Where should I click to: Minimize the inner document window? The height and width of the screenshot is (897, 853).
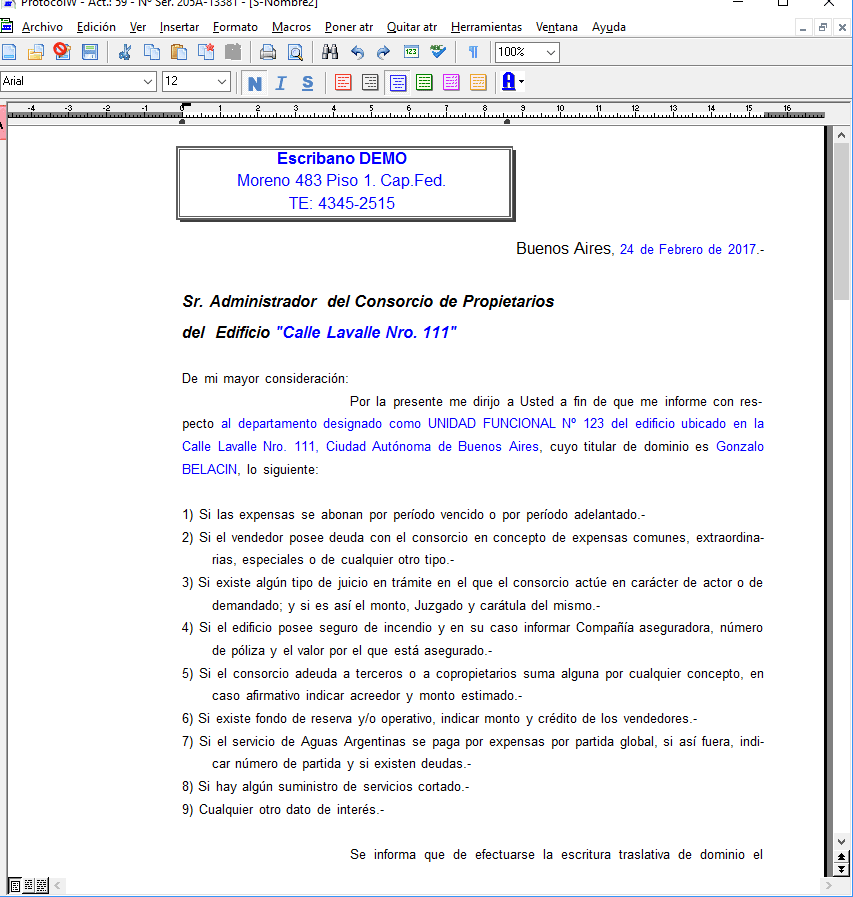pos(803,27)
